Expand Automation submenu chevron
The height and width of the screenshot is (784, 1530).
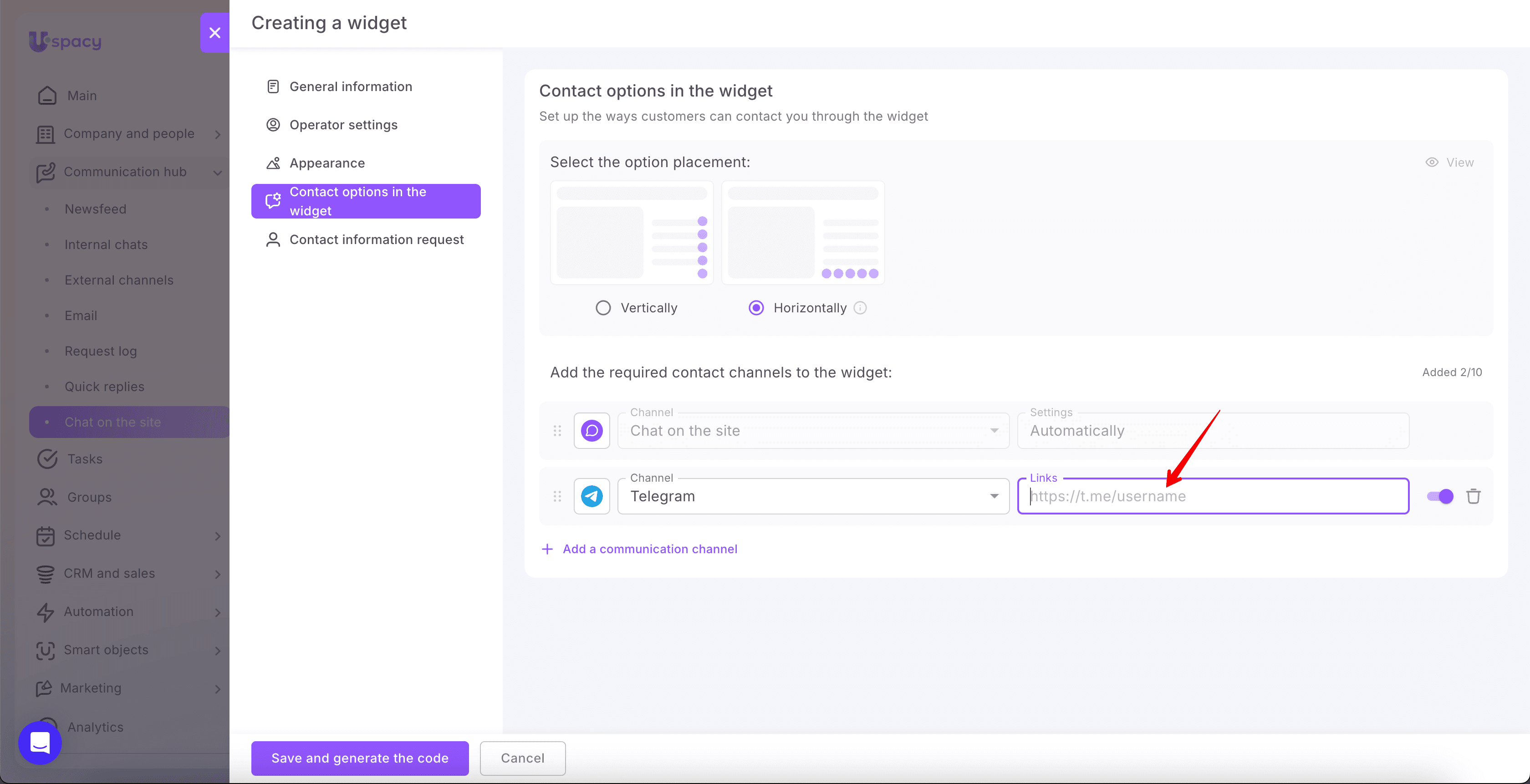click(217, 612)
